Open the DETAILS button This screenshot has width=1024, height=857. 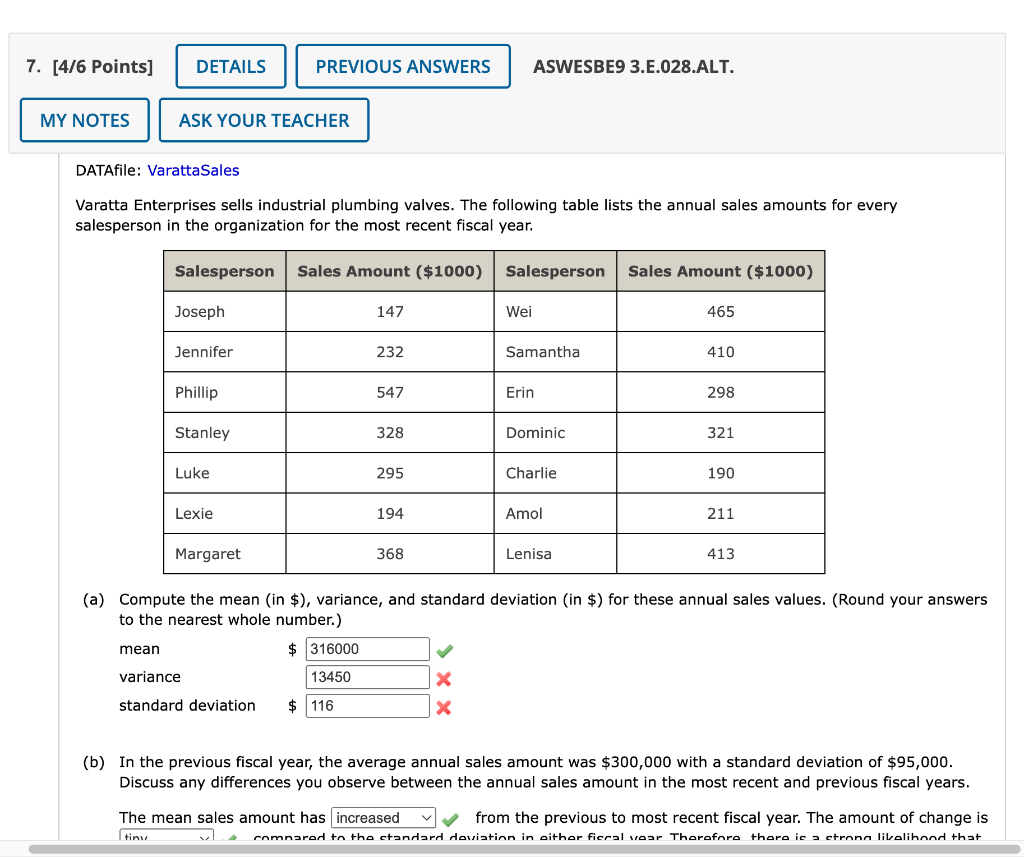(231, 66)
